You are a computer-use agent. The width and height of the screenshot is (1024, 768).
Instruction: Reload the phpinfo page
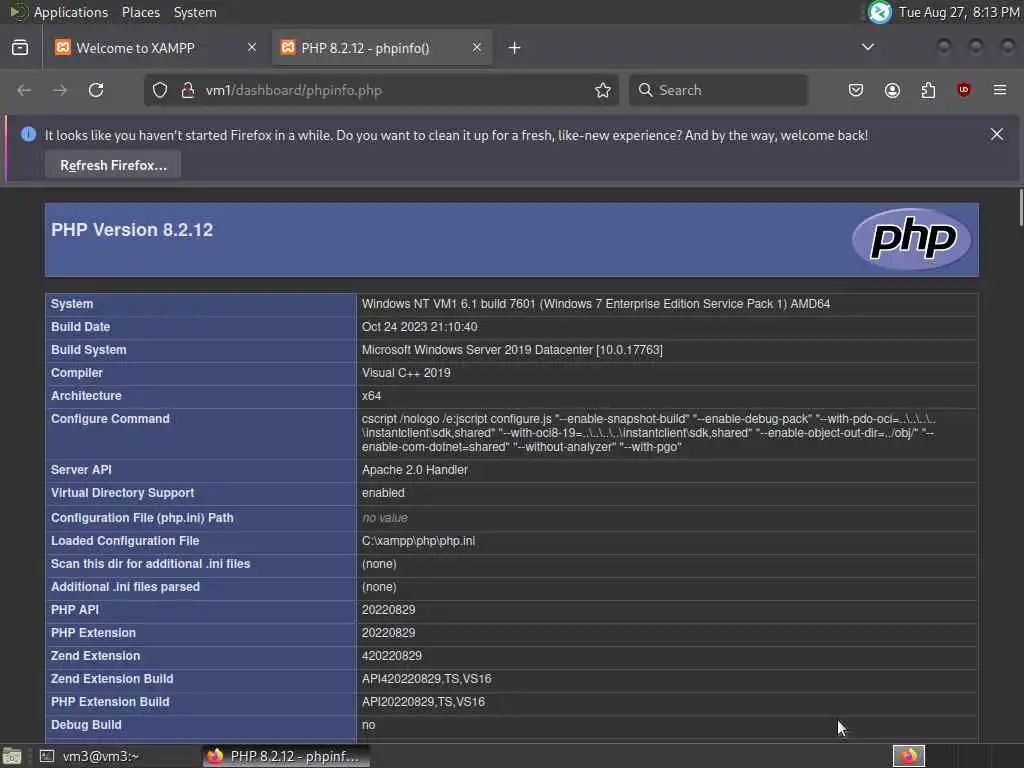[96, 90]
